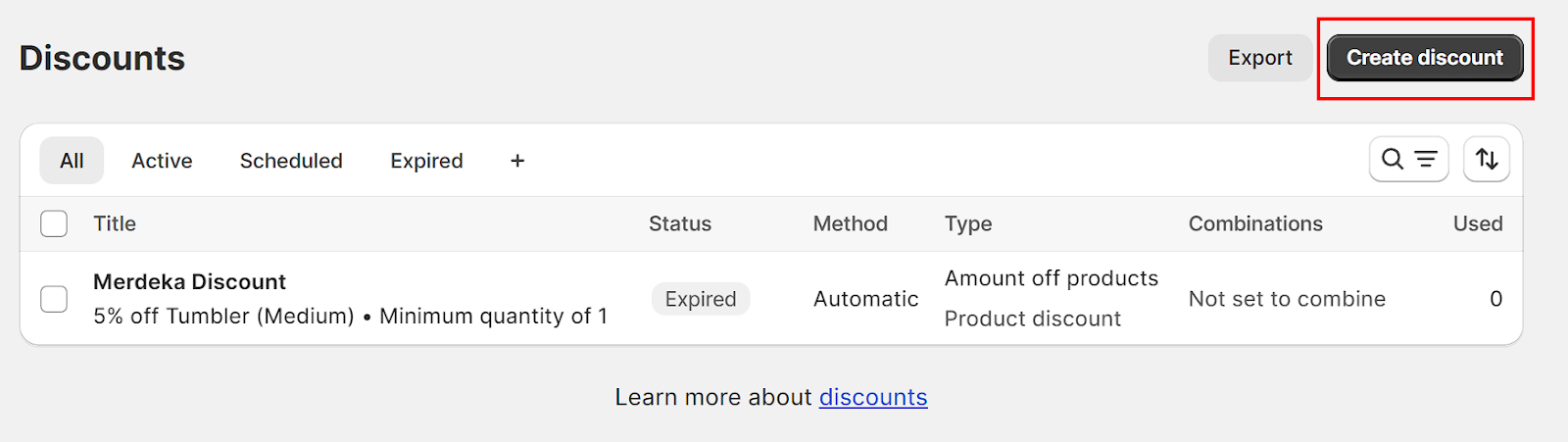Click the Export button
The image size is (1568, 442).
pos(1260,58)
